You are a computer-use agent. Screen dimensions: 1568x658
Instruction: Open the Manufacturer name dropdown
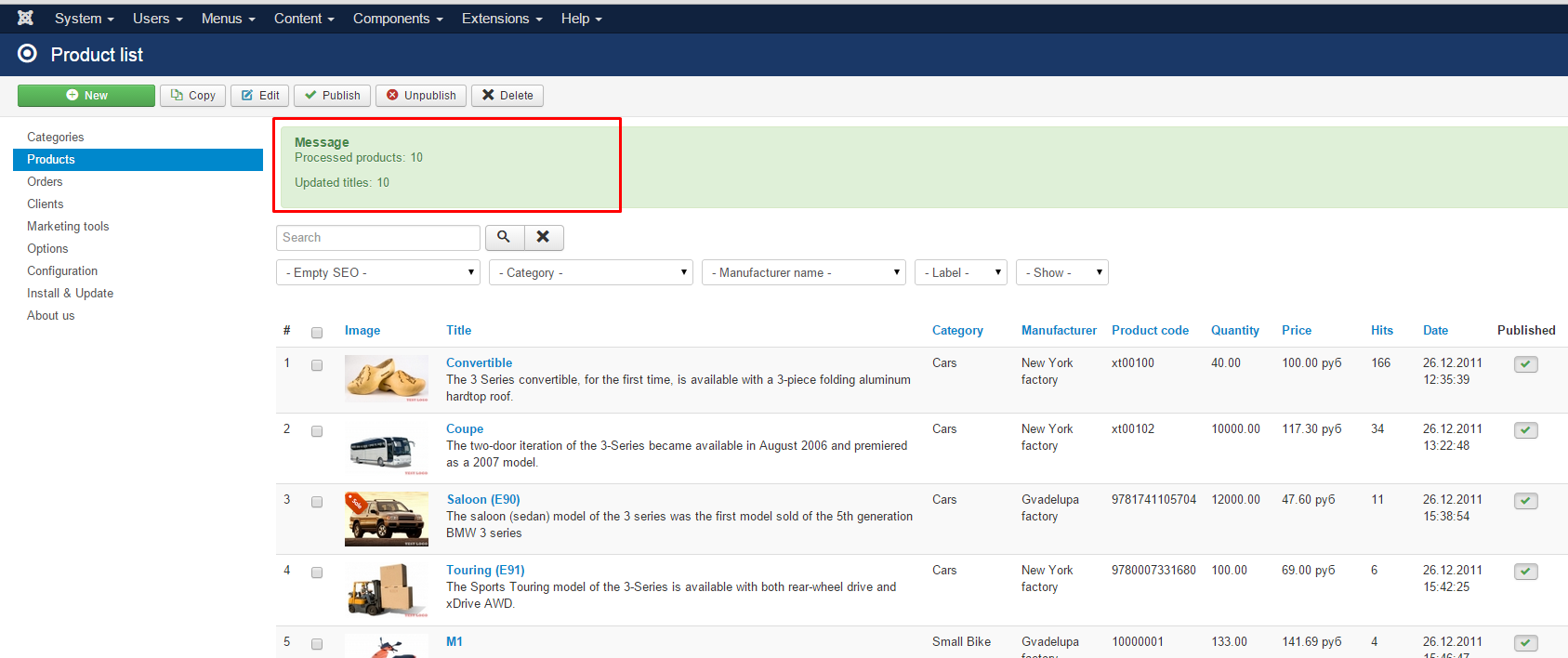tap(803, 272)
